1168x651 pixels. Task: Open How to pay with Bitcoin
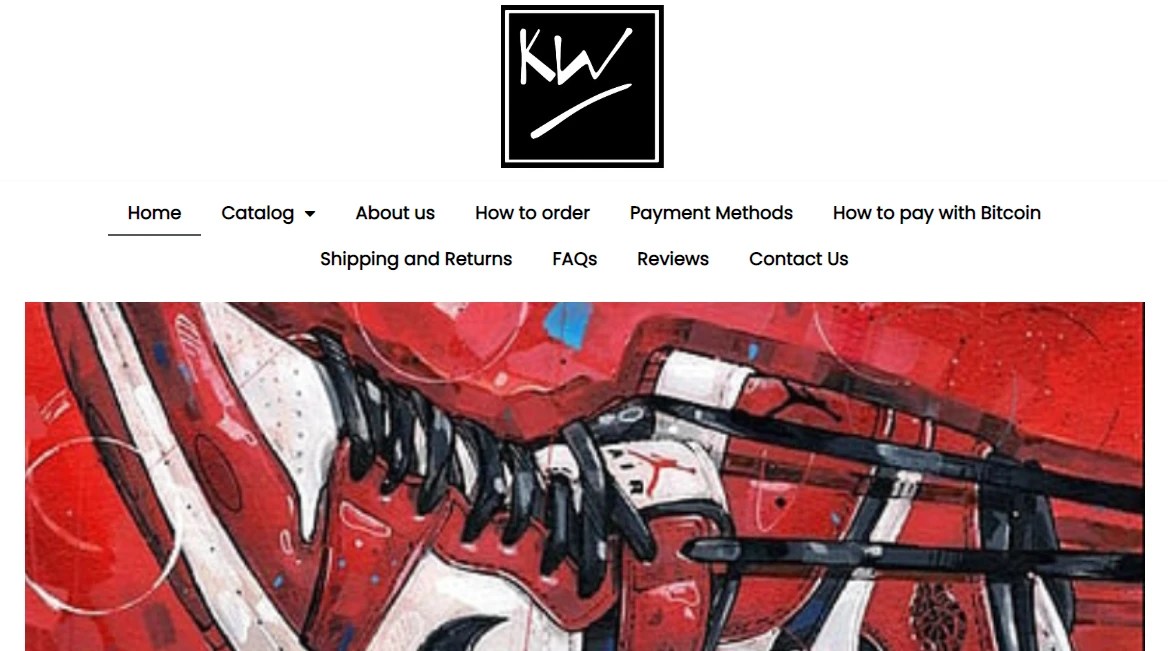click(x=936, y=213)
